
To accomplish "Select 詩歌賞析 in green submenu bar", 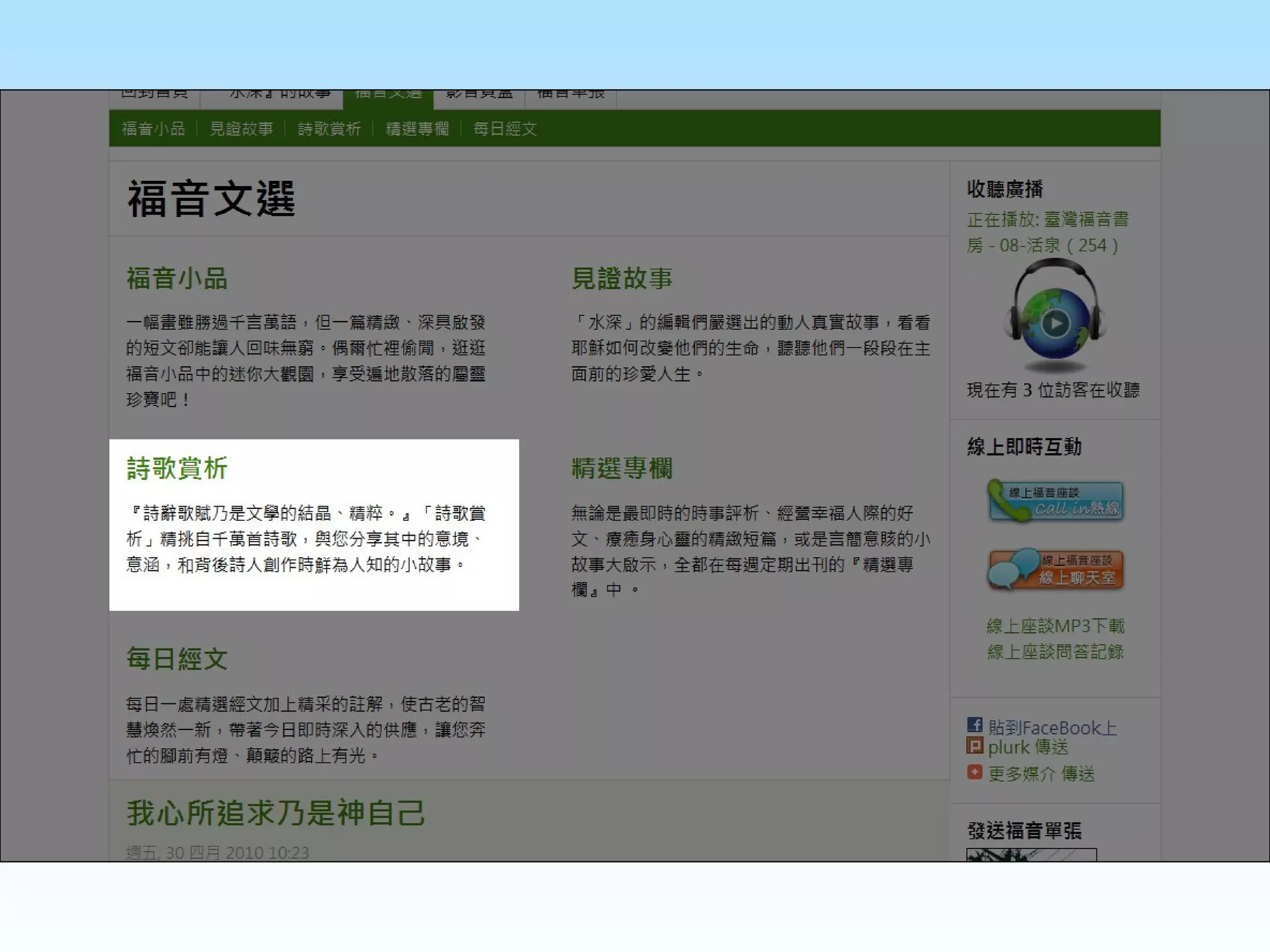I will pyautogui.click(x=329, y=129).
